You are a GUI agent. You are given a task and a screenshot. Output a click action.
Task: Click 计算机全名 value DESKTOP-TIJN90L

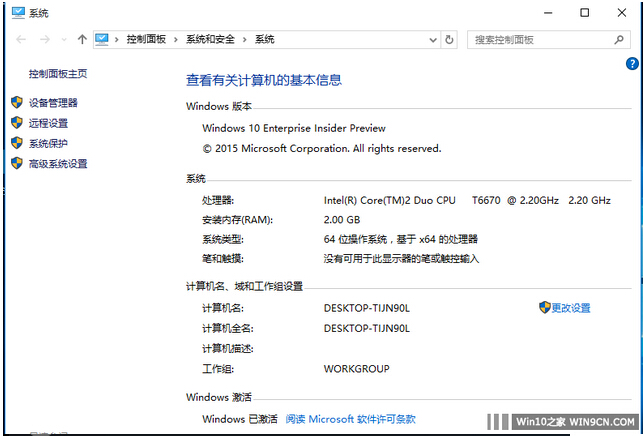(x=366, y=328)
